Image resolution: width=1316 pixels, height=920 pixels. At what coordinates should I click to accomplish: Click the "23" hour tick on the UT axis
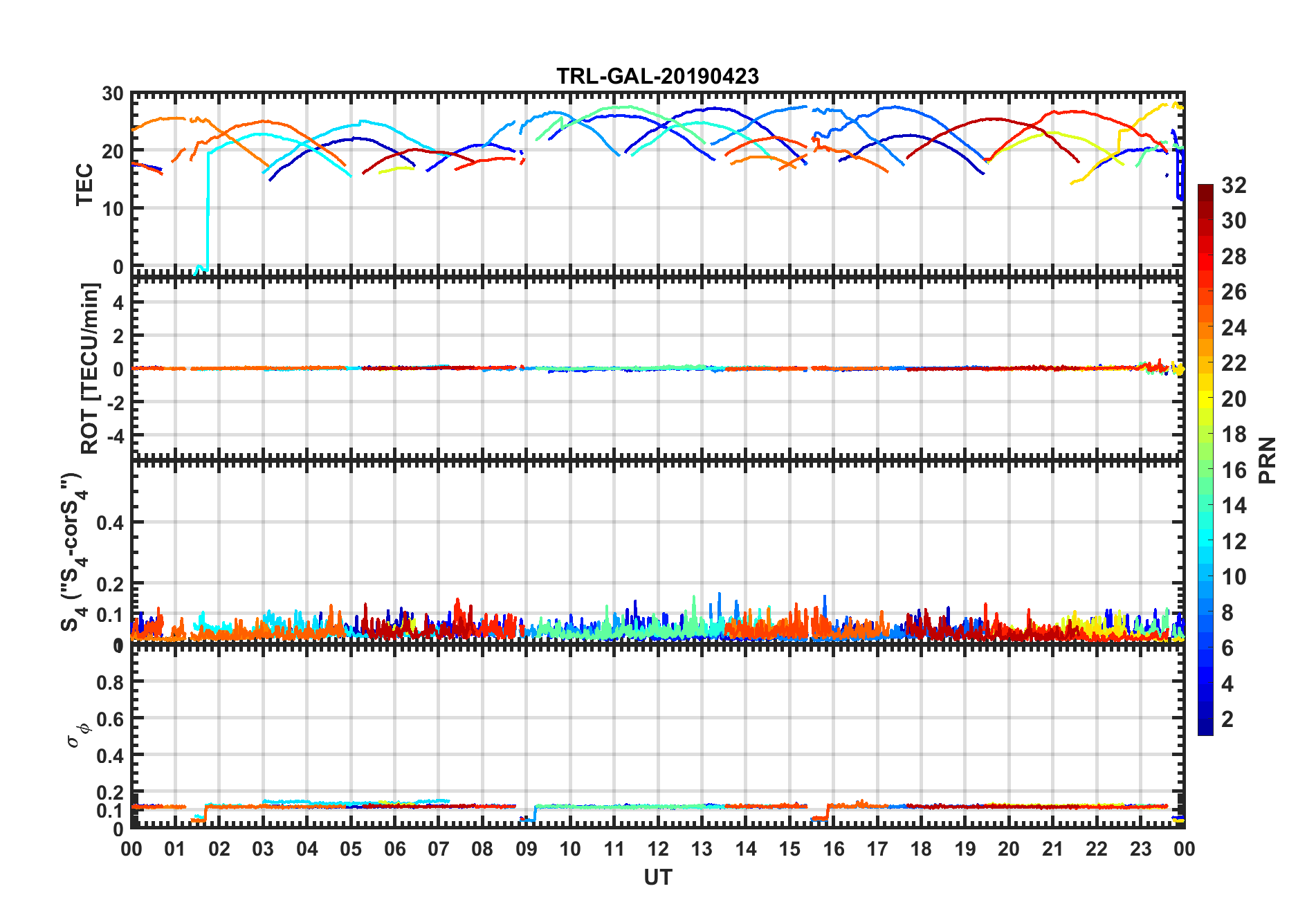(x=1140, y=849)
